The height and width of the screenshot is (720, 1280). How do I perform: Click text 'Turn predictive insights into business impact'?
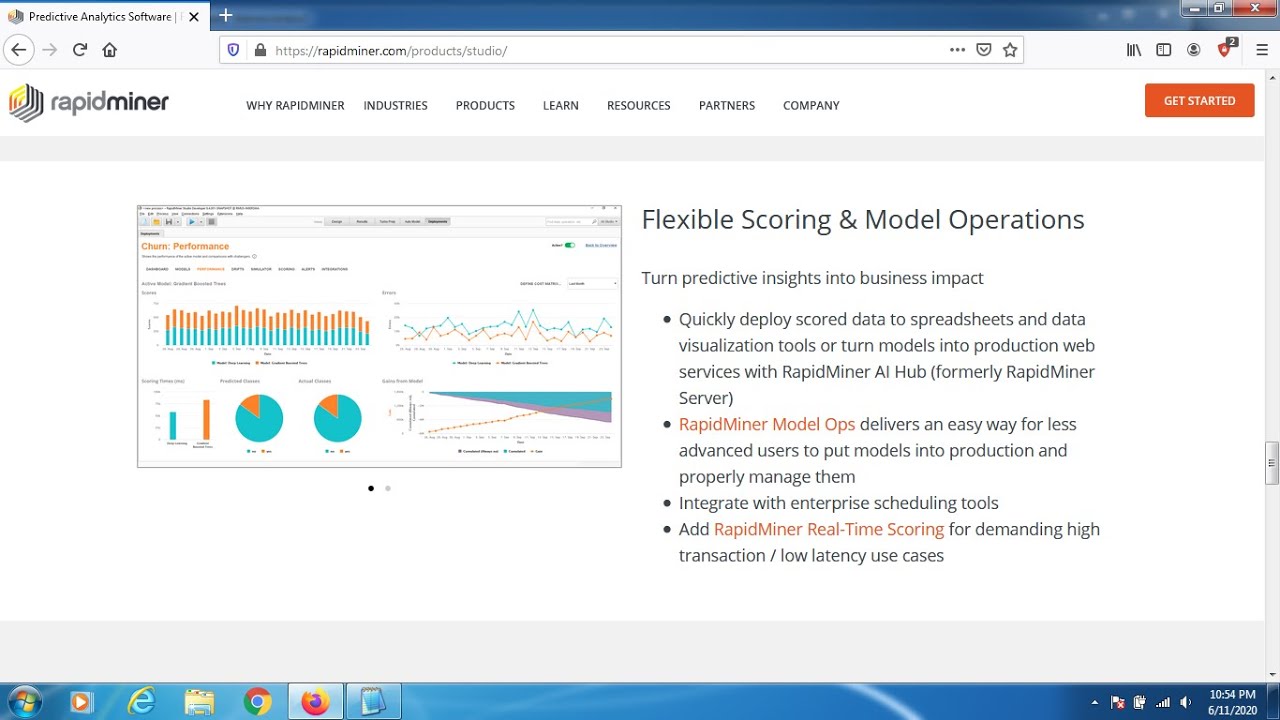[x=812, y=278]
